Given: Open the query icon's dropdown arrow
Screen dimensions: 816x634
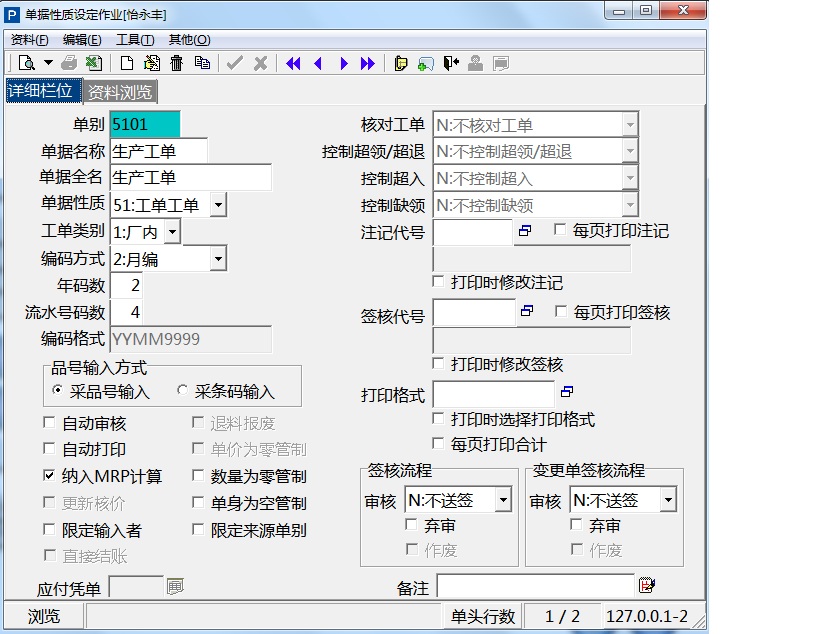Looking at the screenshot, I should click(48, 63).
